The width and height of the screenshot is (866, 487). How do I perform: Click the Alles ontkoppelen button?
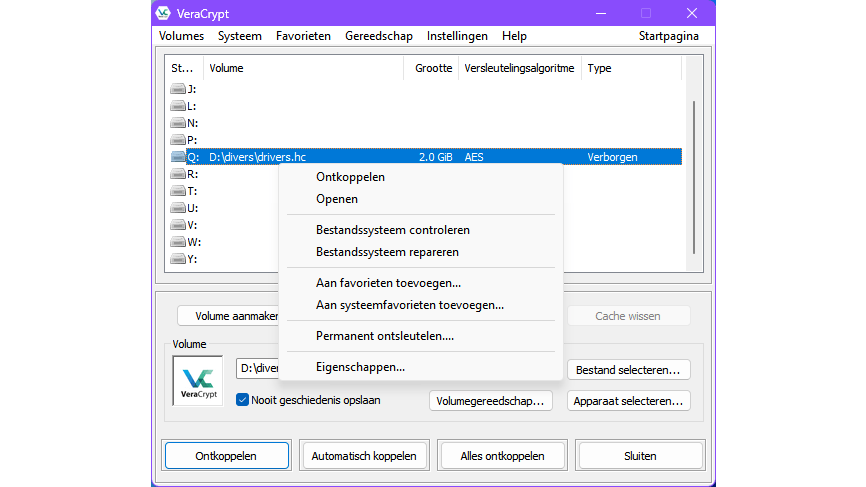(503, 456)
